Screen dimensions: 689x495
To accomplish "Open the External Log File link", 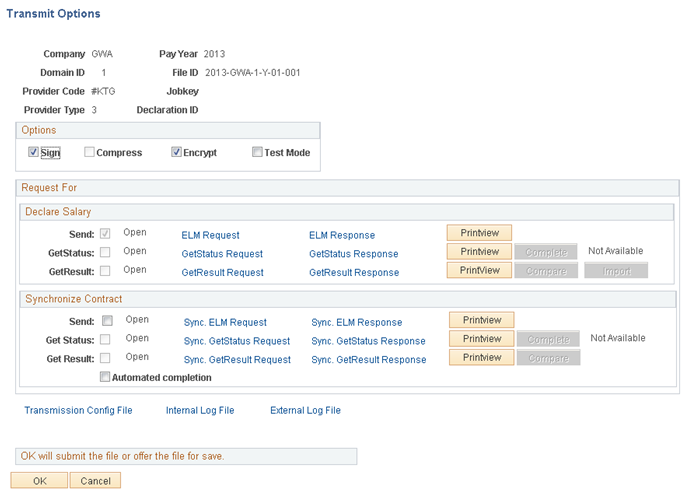I will [305, 410].
